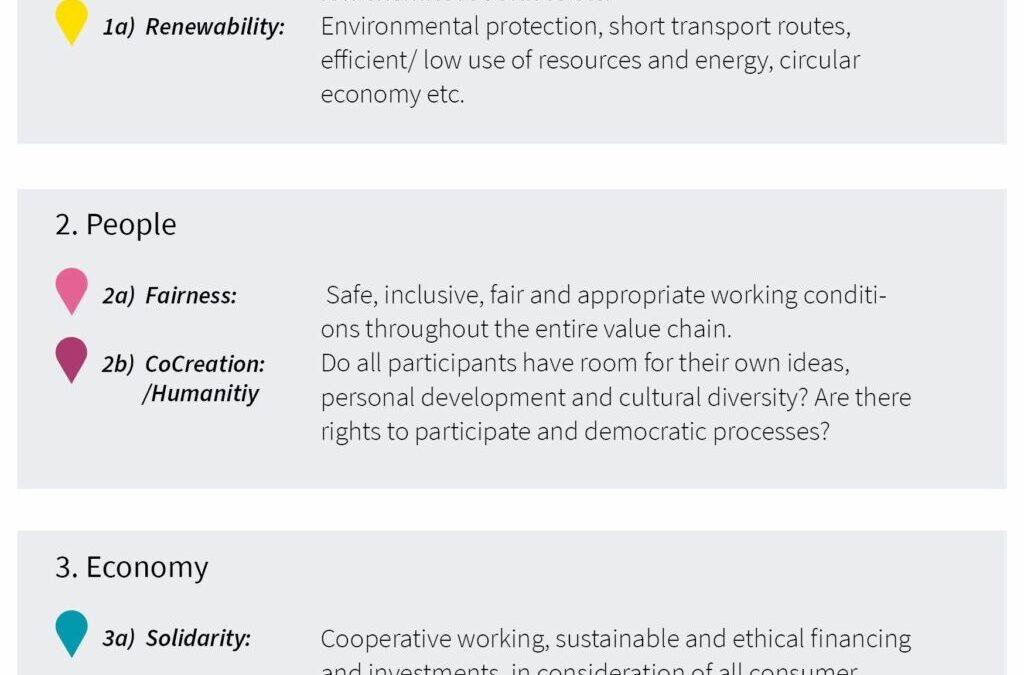Viewport: 1024px width, 675px height.
Task: Select the '2b) CoCreation:' label
Action: click(x=184, y=364)
